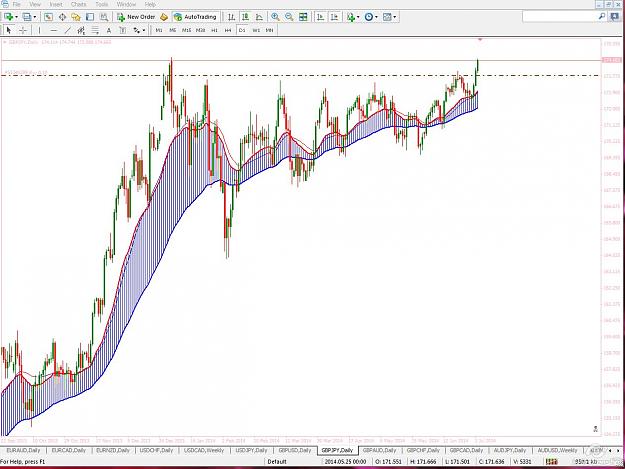The width and height of the screenshot is (625, 469).
Task: Select the Trendline tool
Action: point(68,30)
